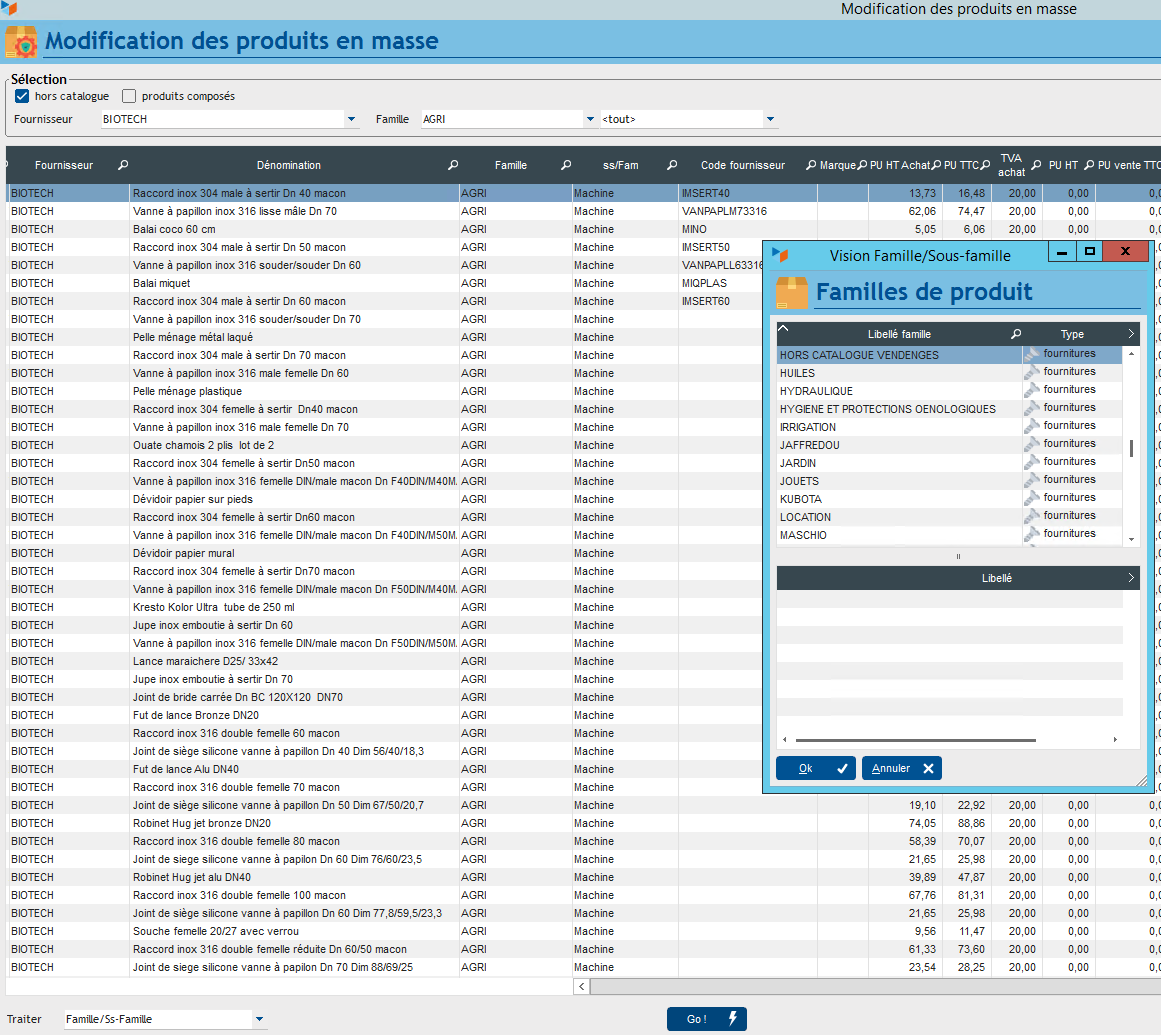Screen dimensions: 1161x1035
Task: Confirm with the Ok button
Action: [x=815, y=768]
